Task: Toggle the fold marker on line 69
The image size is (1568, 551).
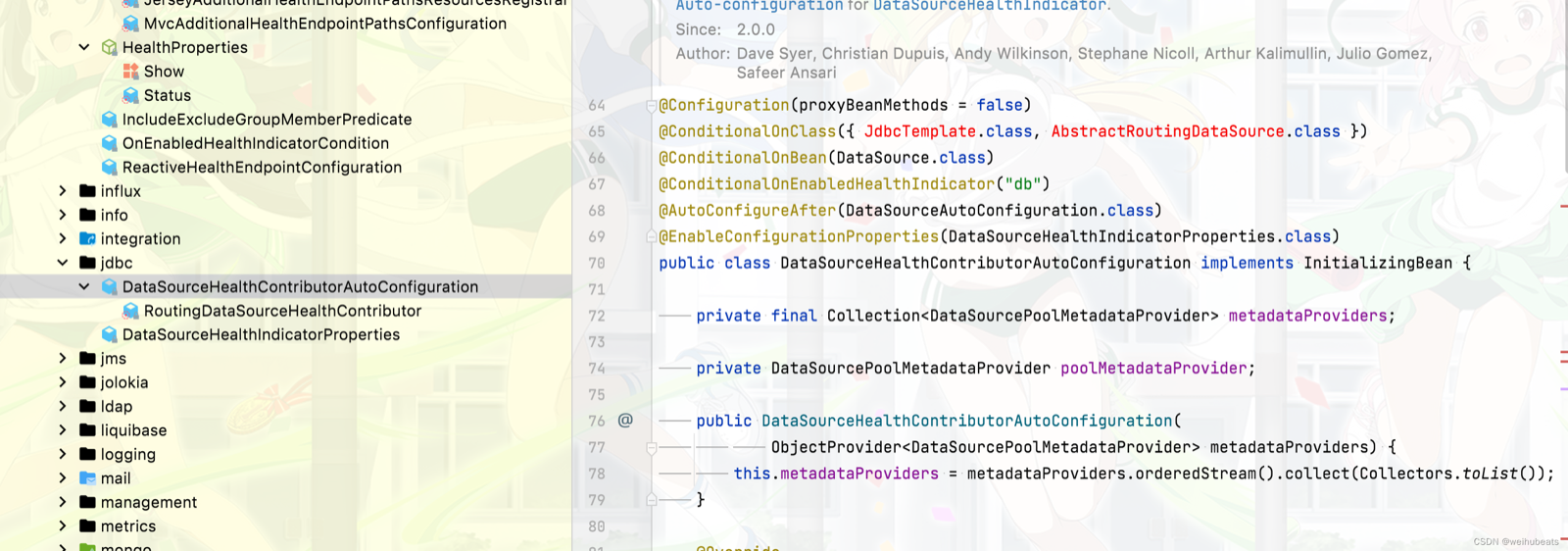Action: pyautogui.click(x=651, y=236)
